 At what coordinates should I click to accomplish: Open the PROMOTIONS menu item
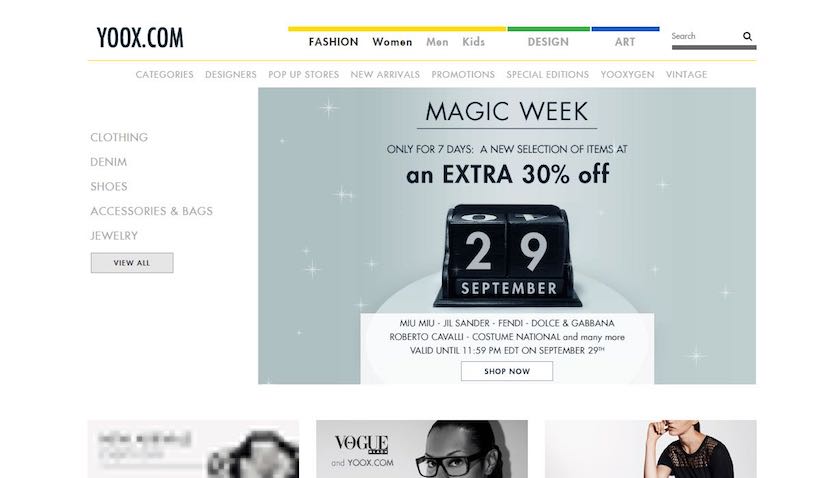pos(463,74)
